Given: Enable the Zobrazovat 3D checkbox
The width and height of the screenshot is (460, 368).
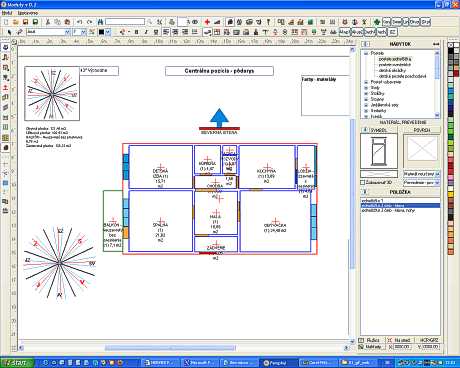Looking at the screenshot, I should [x=363, y=183].
